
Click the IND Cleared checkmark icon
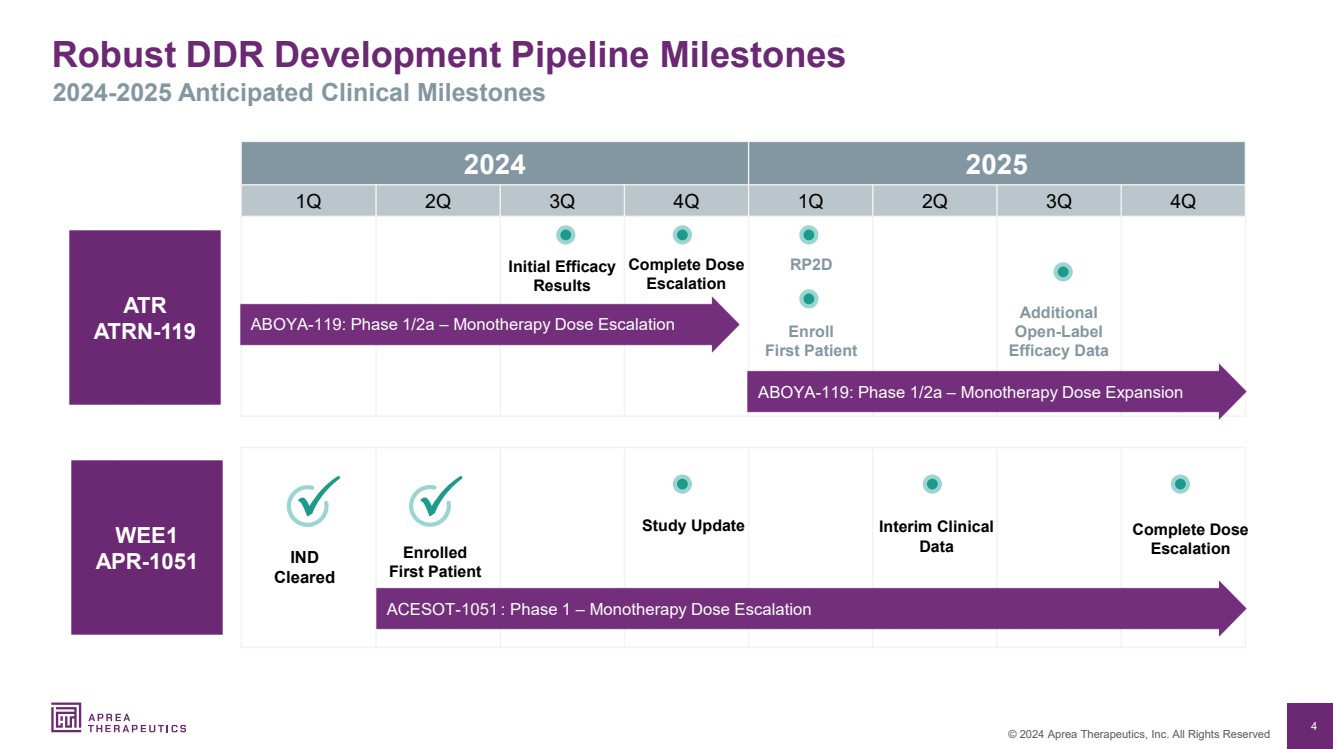(x=312, y=501)
